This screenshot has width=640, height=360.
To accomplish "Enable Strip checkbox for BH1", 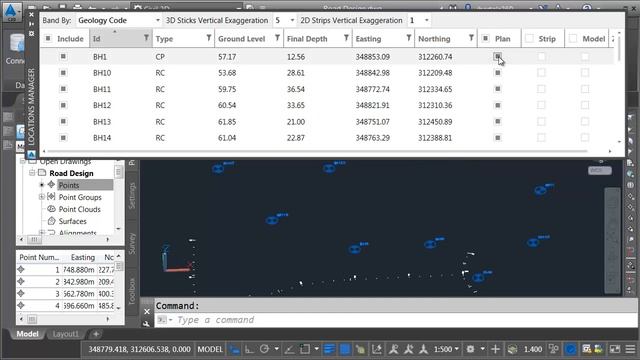I will (x=541, y=56).
